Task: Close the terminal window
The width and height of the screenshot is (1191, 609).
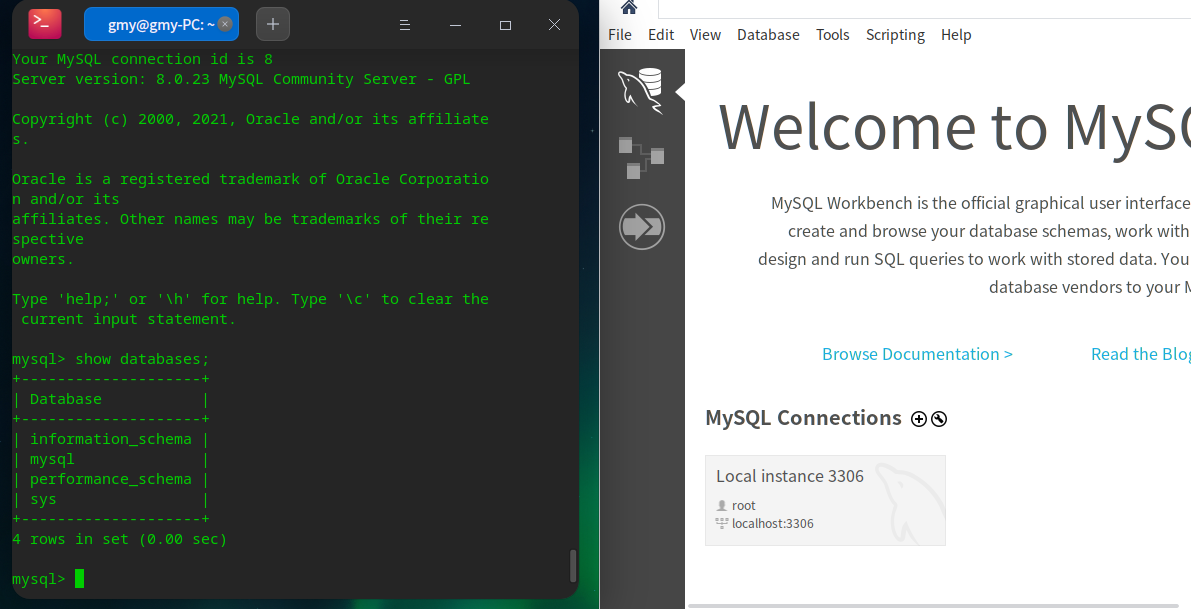Action: (554, 25)
